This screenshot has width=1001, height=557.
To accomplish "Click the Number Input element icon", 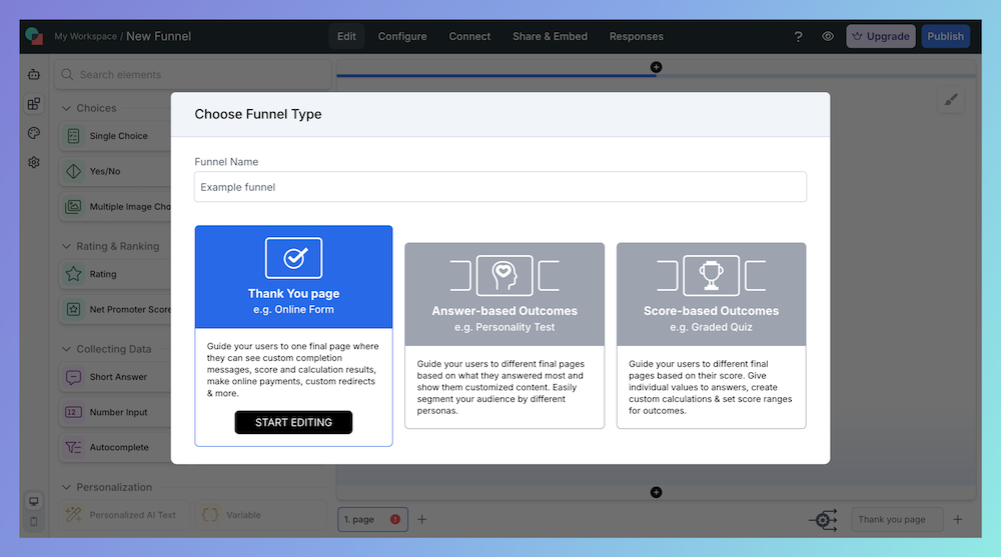I will (x=73, y=412).
